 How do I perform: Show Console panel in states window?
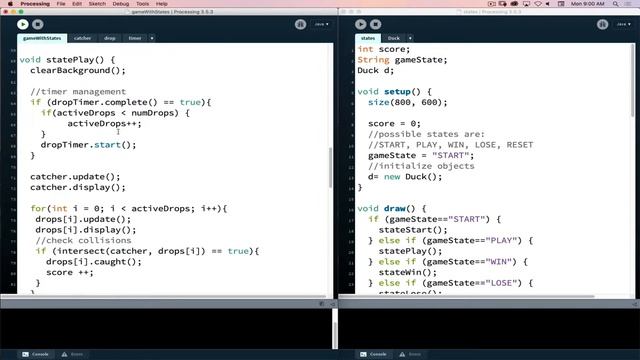click(373, 354)
